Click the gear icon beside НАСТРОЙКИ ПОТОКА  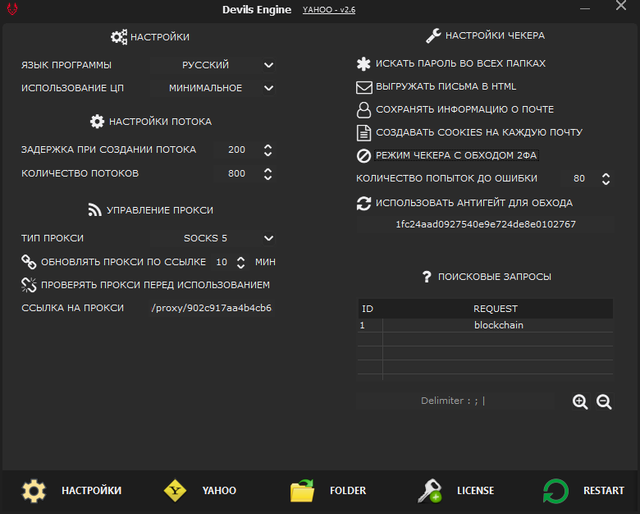97,122
